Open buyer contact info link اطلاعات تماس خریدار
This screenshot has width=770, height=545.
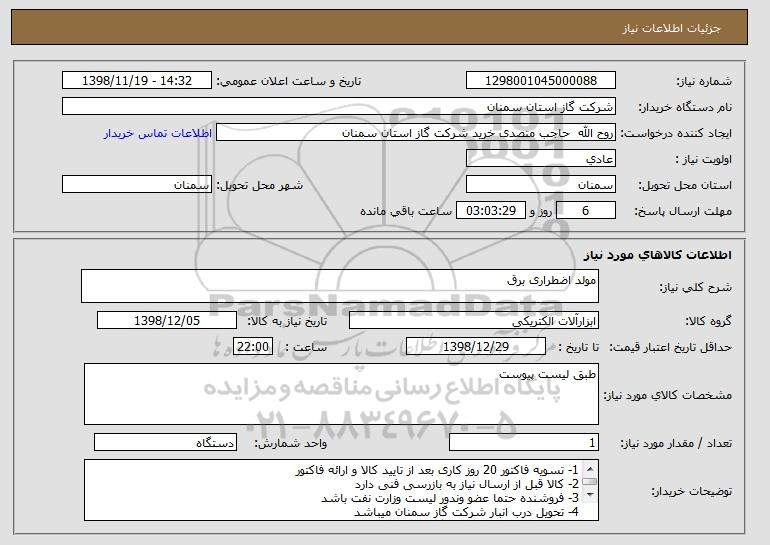pyautogui.click(x=158, y=133)
